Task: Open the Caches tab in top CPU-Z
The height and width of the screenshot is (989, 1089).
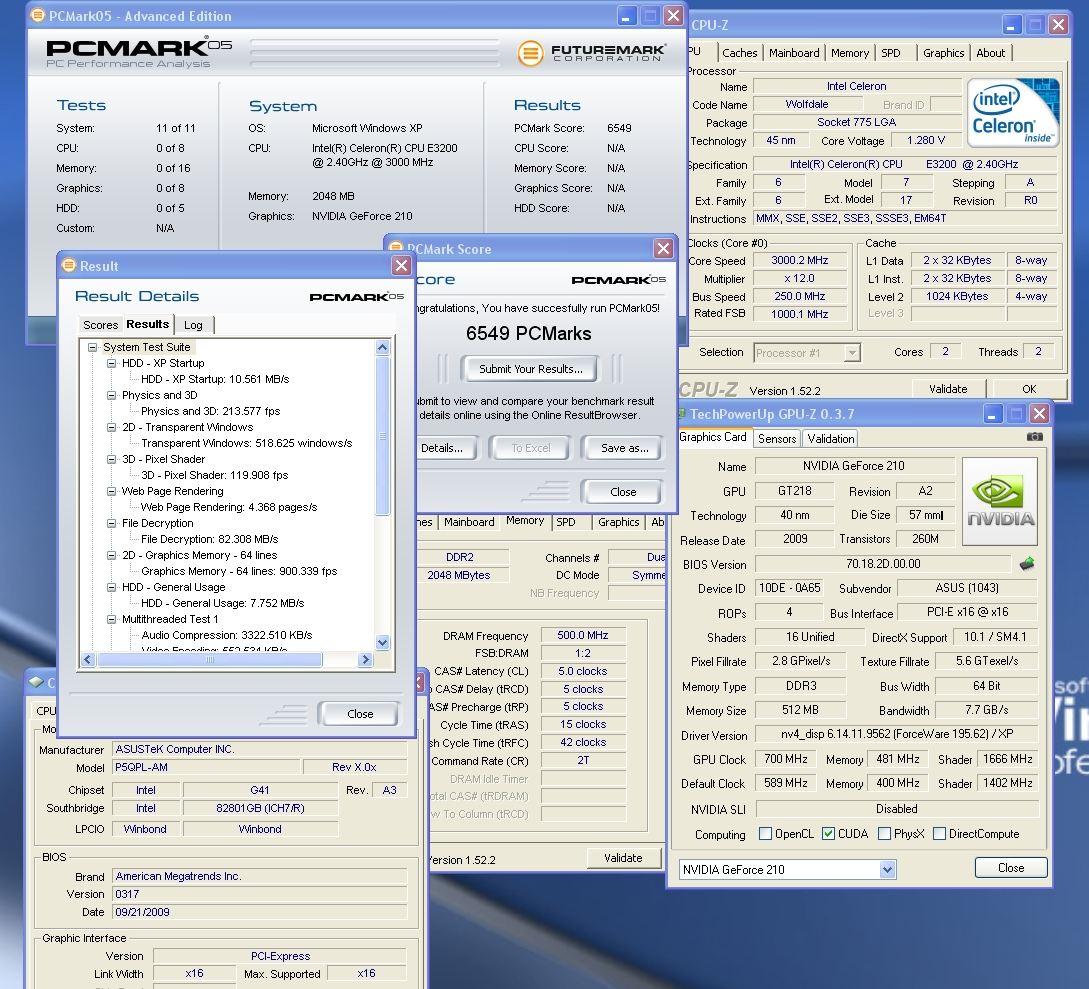Action: click(x=739, y=53)
